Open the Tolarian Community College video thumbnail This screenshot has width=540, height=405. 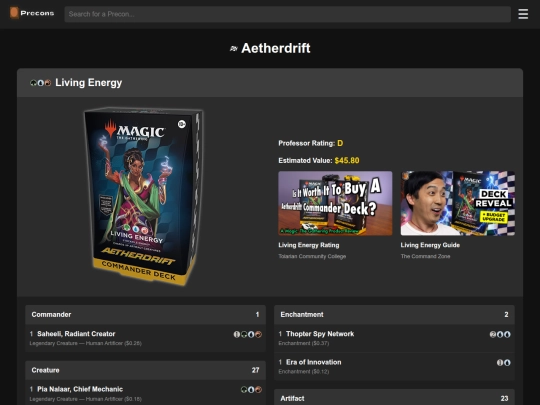(x=335, y=203)
